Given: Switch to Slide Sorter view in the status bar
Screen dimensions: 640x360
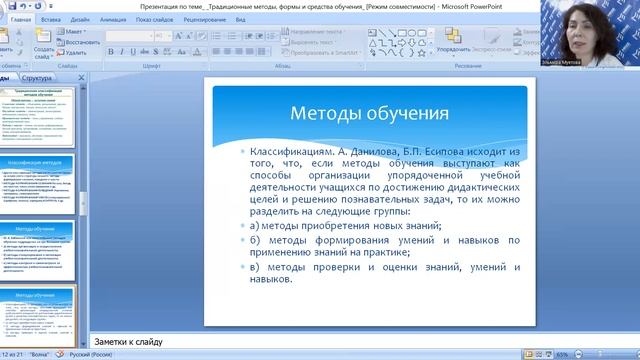Looking at the screenshot, I should tap(539, 354).
